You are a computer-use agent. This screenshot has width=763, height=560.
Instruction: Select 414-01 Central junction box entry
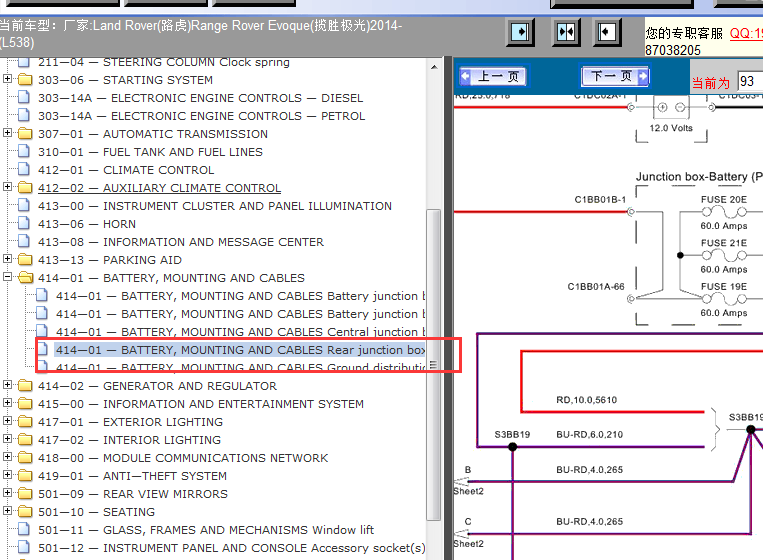tap(240, 332)
